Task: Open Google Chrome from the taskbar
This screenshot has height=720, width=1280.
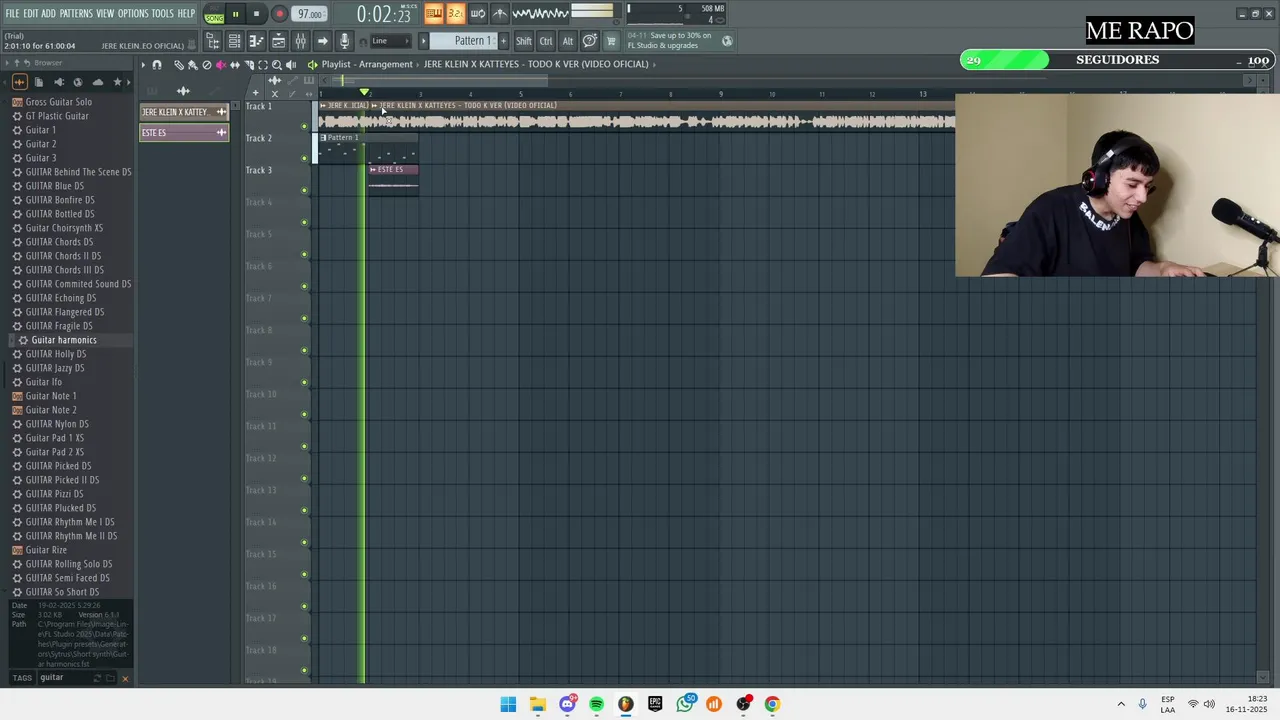Action: tap(772, 704)
